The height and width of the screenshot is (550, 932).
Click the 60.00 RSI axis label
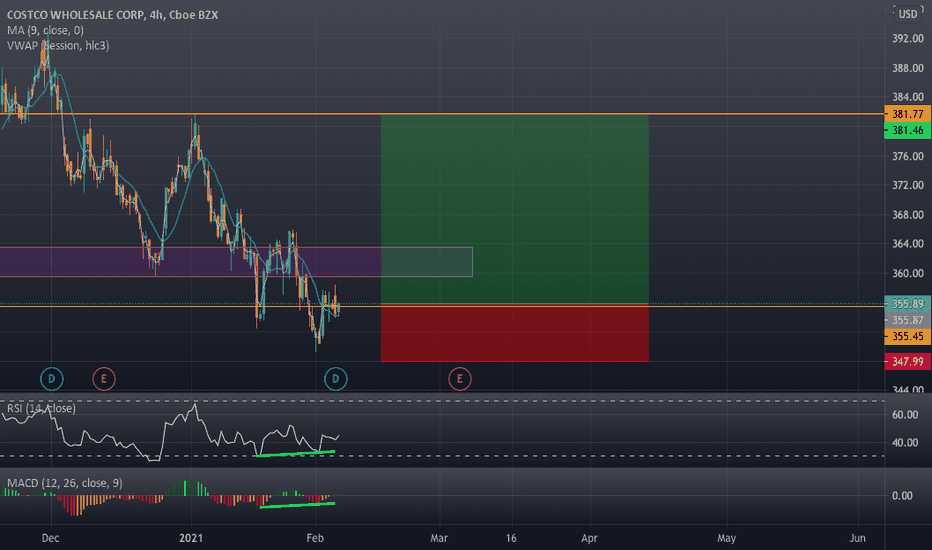point(905,415)
